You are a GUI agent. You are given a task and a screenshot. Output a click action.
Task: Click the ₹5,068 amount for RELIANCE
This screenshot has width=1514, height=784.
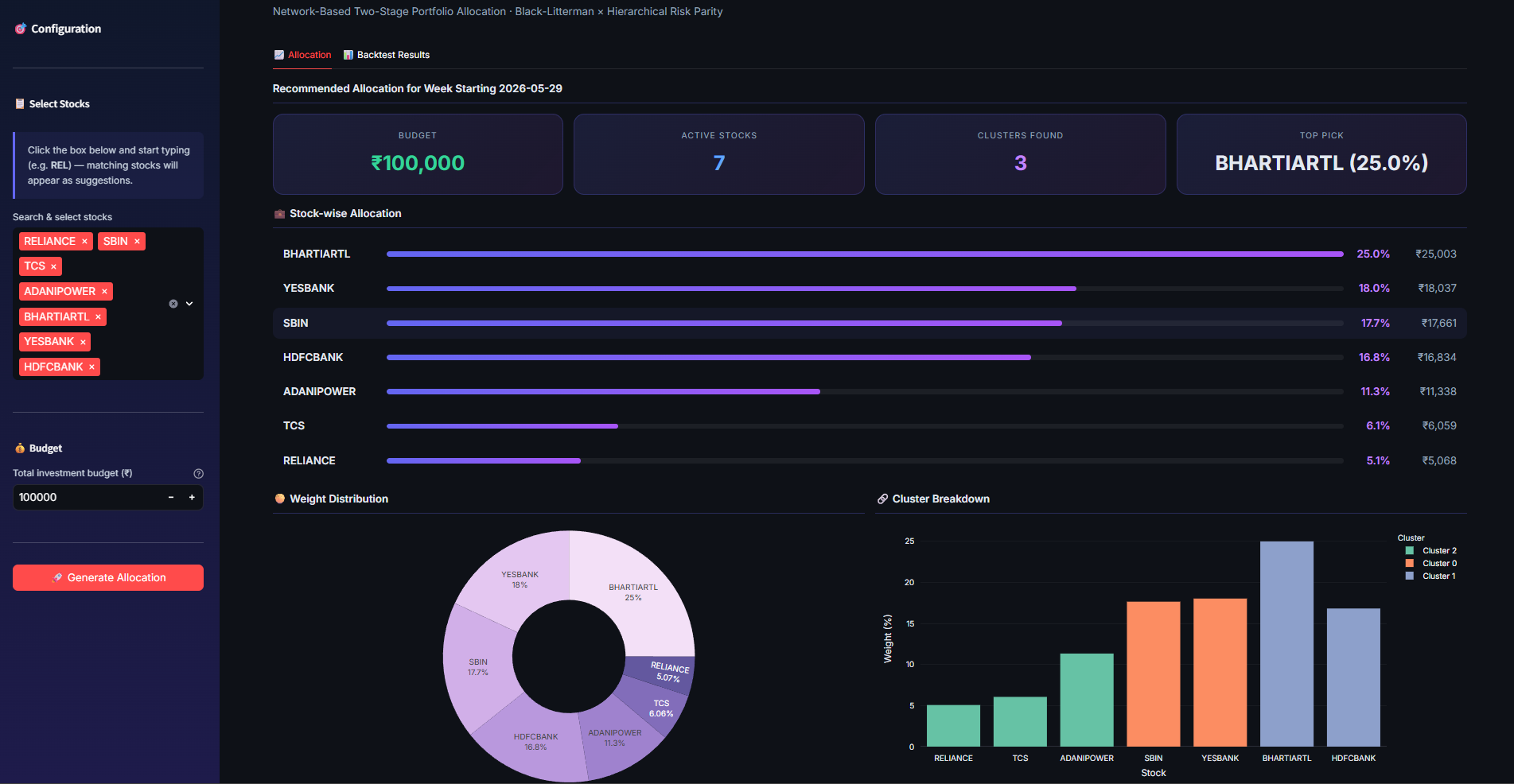coord(1439,461)
